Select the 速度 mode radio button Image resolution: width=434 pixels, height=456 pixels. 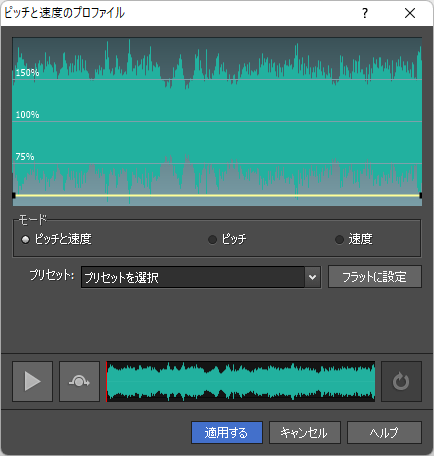(x=339, y=239)
